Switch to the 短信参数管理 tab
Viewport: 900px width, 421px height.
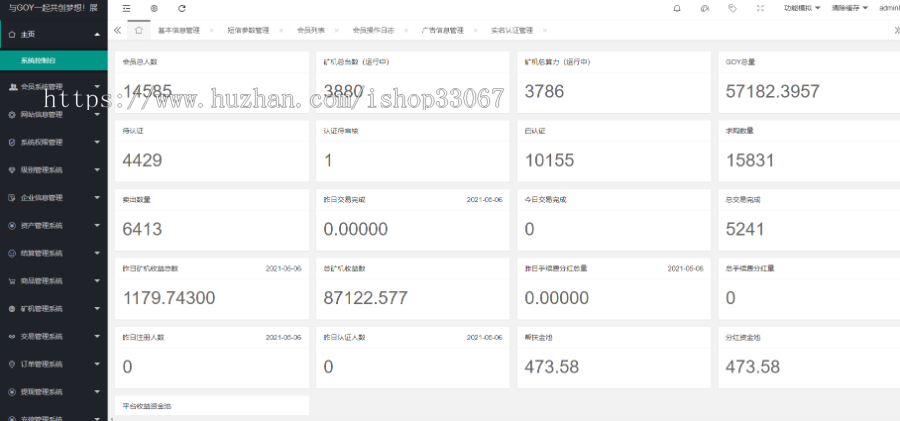(248, 30)
